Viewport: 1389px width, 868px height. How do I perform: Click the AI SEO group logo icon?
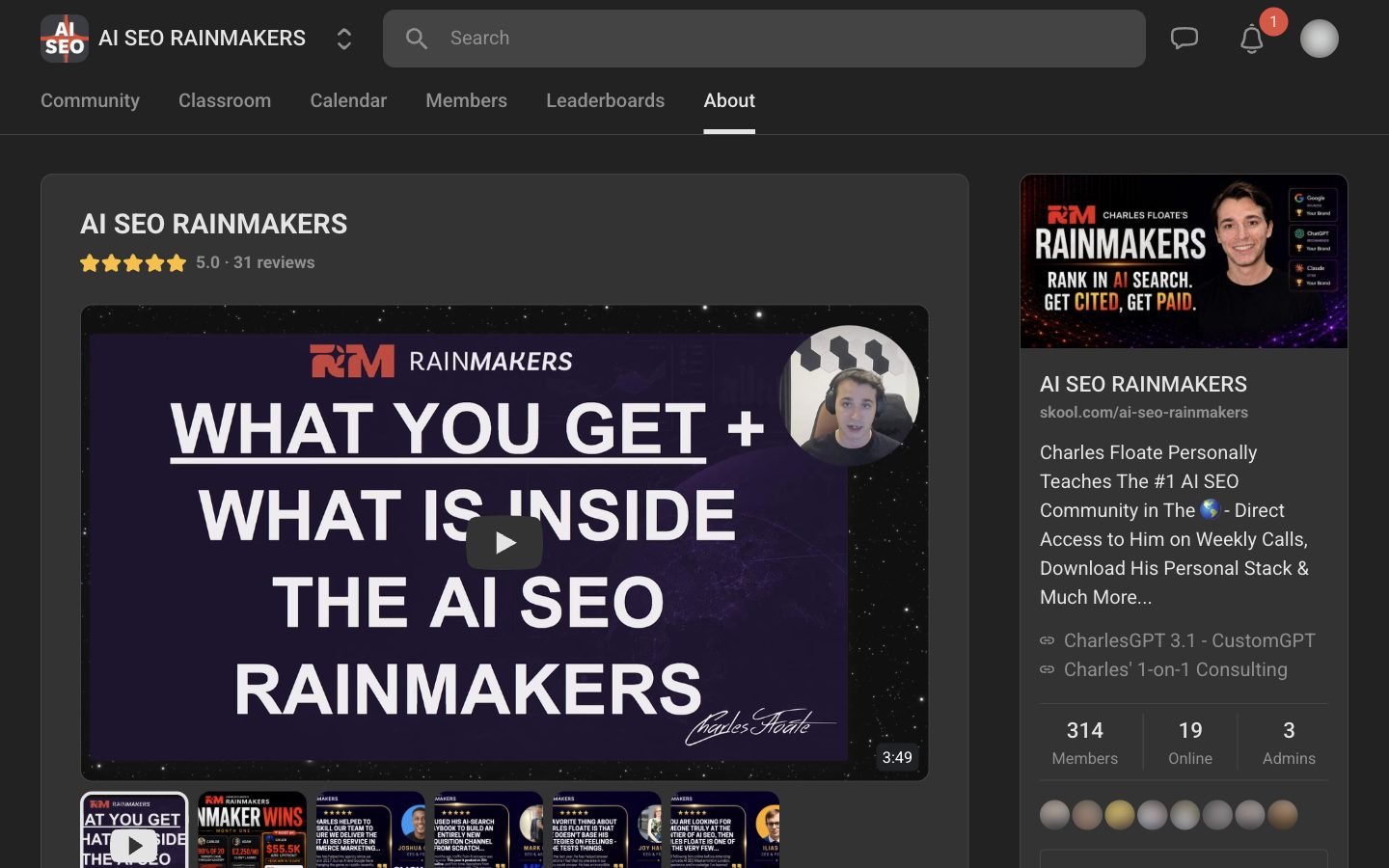coord(65,39)
